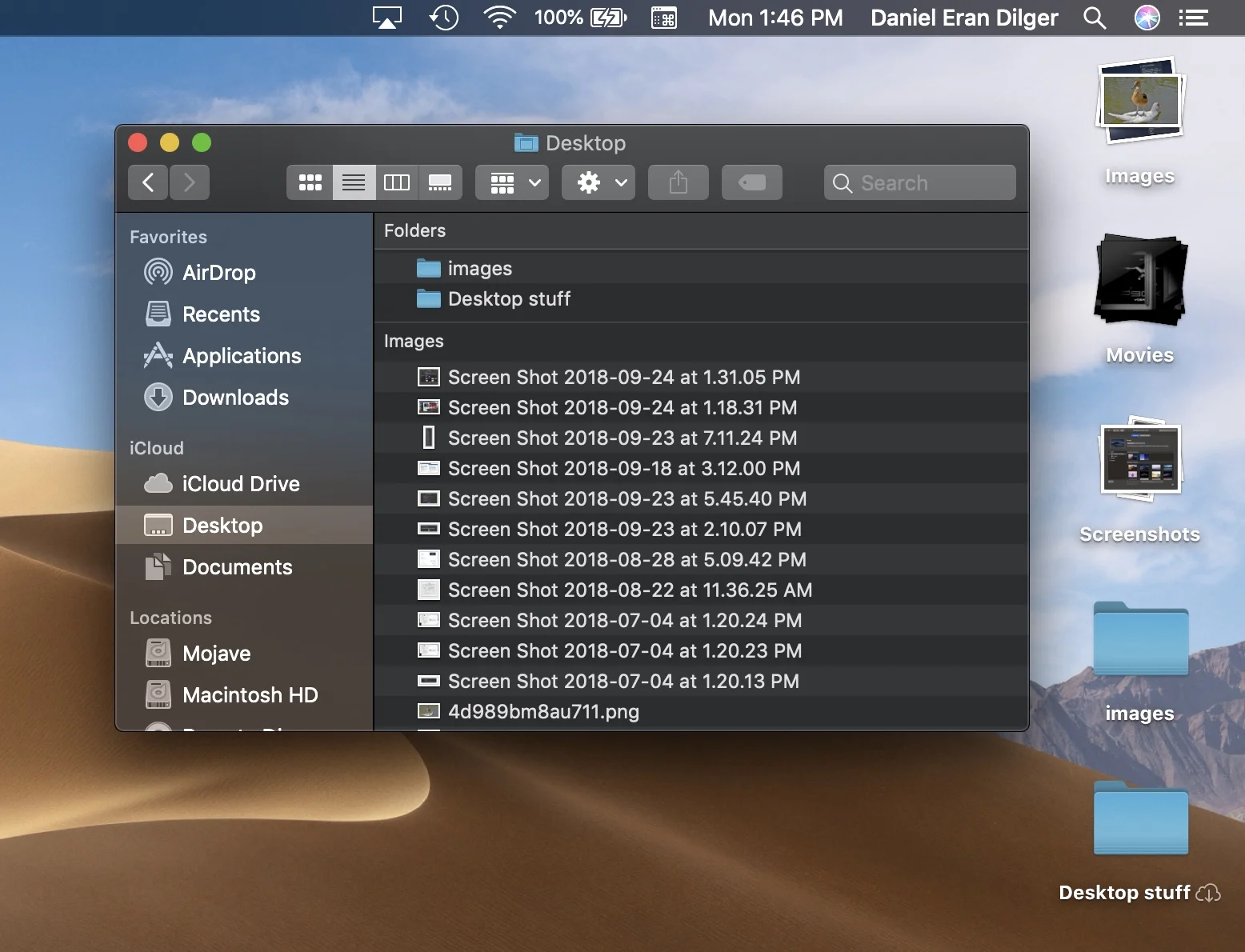Click the battery status in menu bar
Viewport: 1245px width, 952px height.
coord(581,18)
